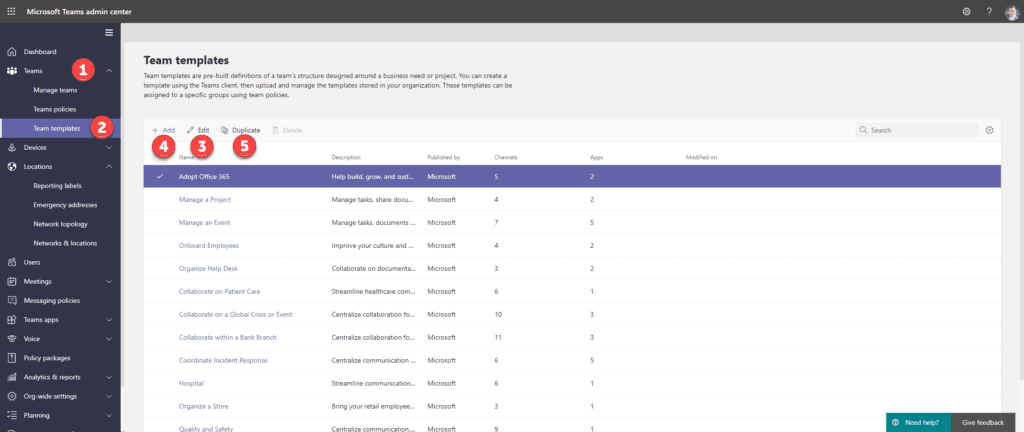This screenshot has width=1024, height=432.
Task: Sort by the Modified on column header
Action: coord(702,157)
